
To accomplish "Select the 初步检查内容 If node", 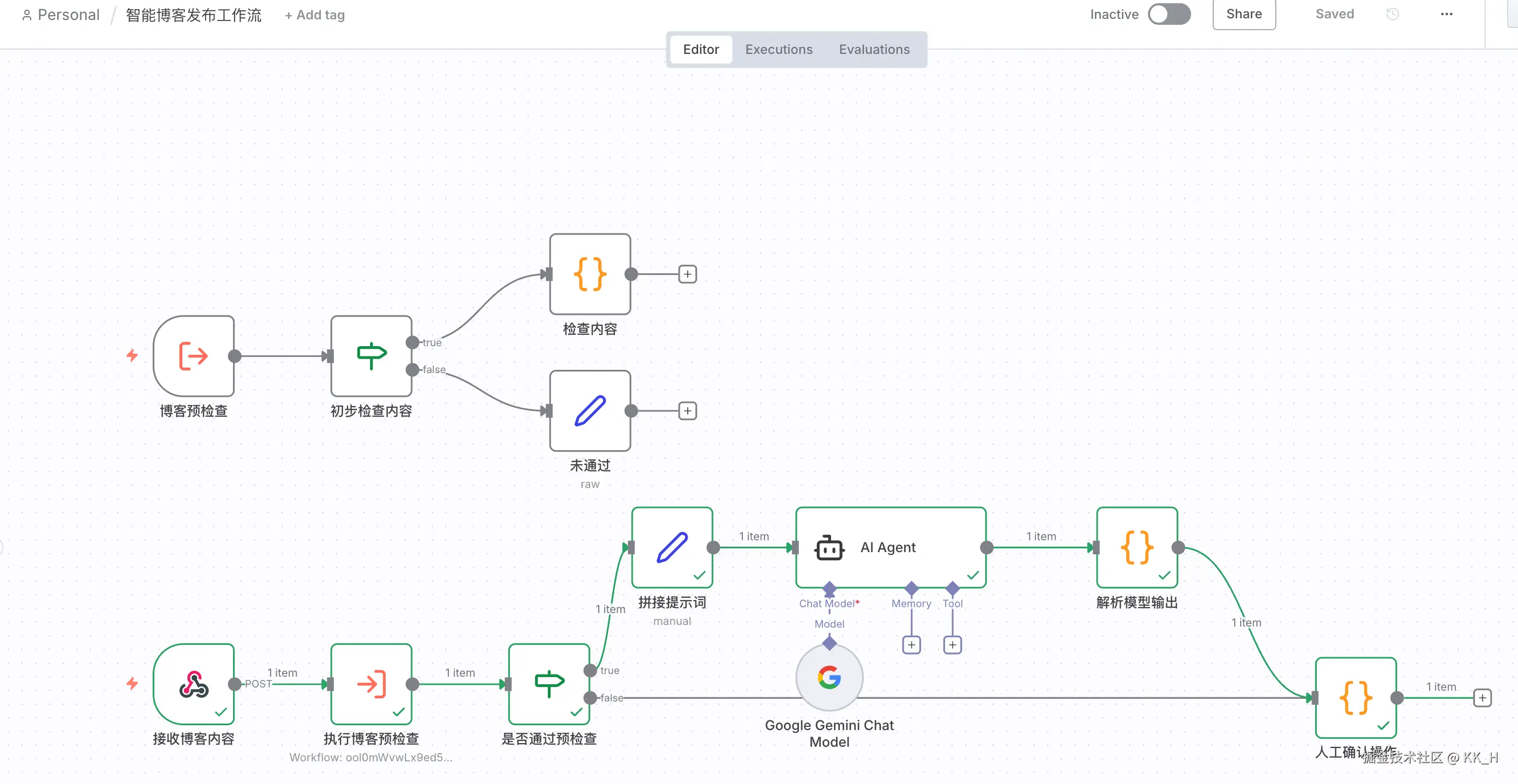I will [x=371, y=356].
